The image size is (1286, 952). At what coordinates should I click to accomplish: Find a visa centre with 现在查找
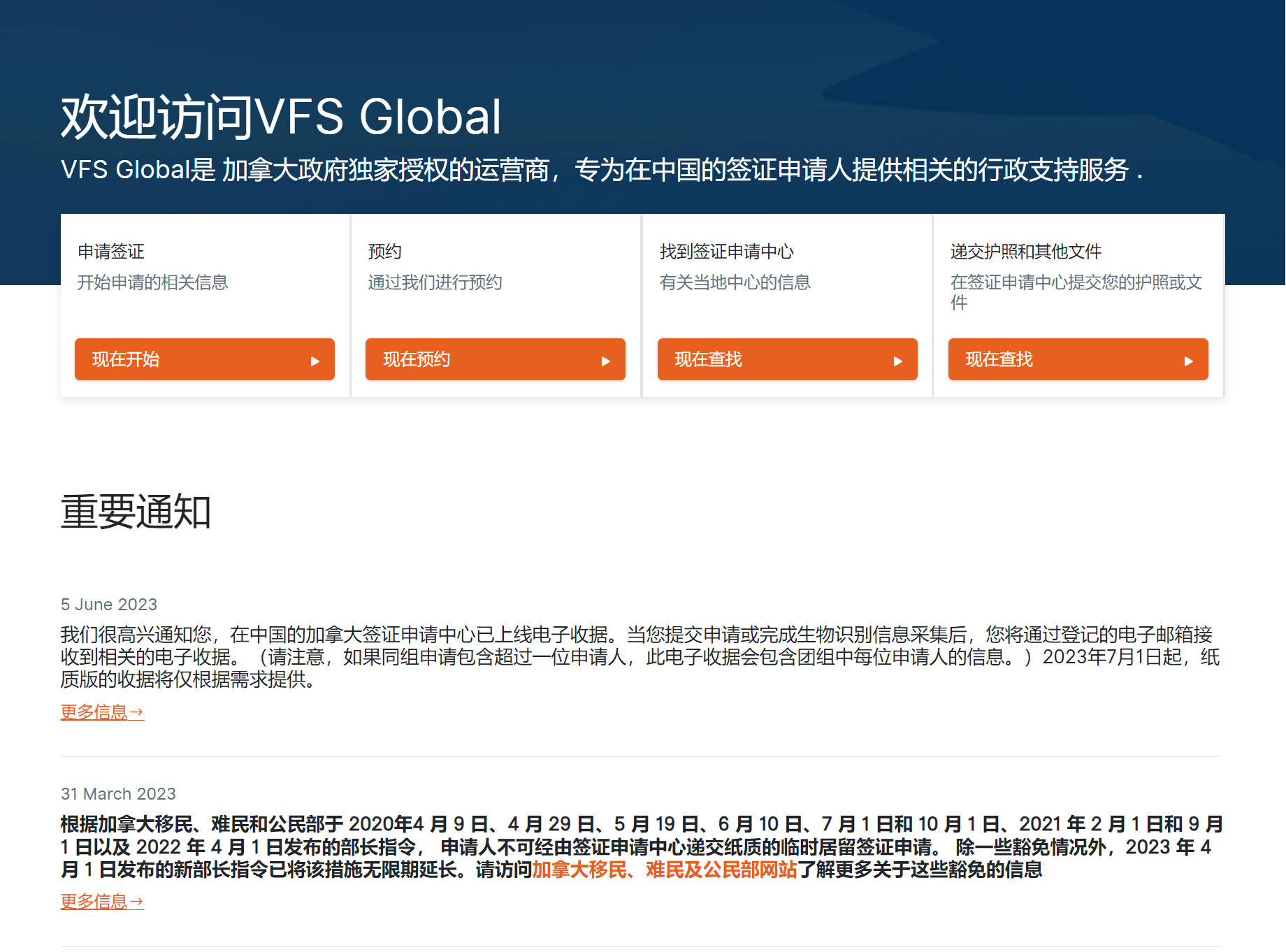pos(787,359)
